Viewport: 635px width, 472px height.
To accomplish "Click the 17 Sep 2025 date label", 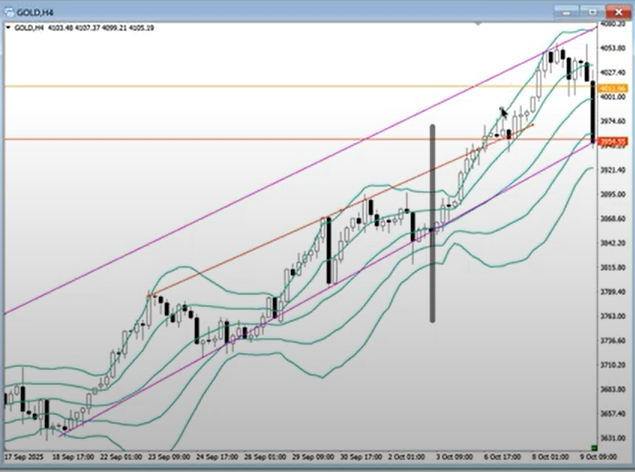I will pos(26,456).
